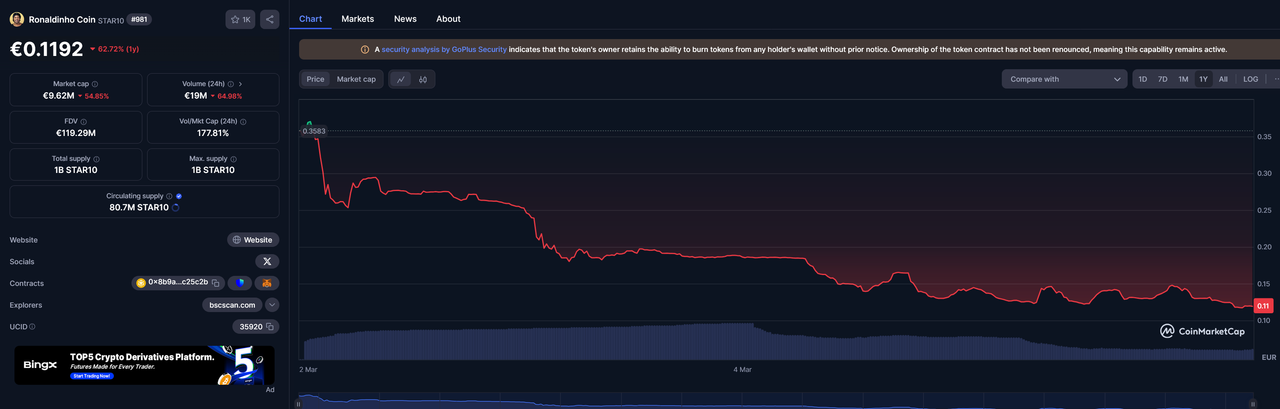The image size is (1280, 409).
Task: Switch to line chart view icon
Action: click(x=400, y=79)
